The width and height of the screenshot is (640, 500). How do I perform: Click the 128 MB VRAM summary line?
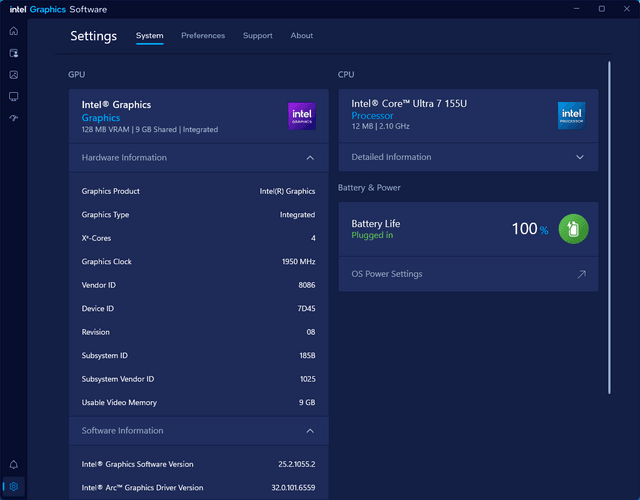(150, 129)
